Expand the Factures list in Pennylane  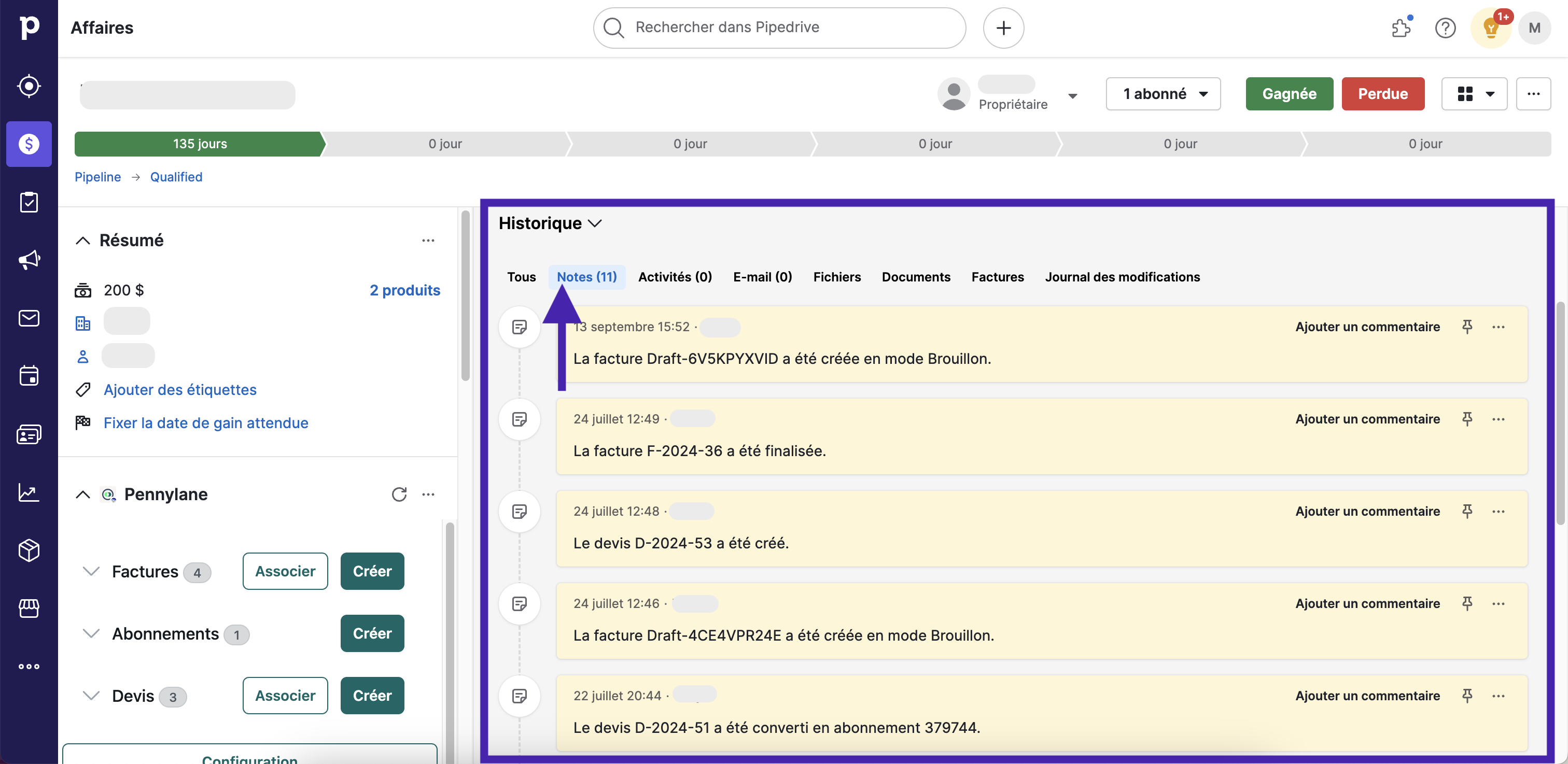point(91,571)
